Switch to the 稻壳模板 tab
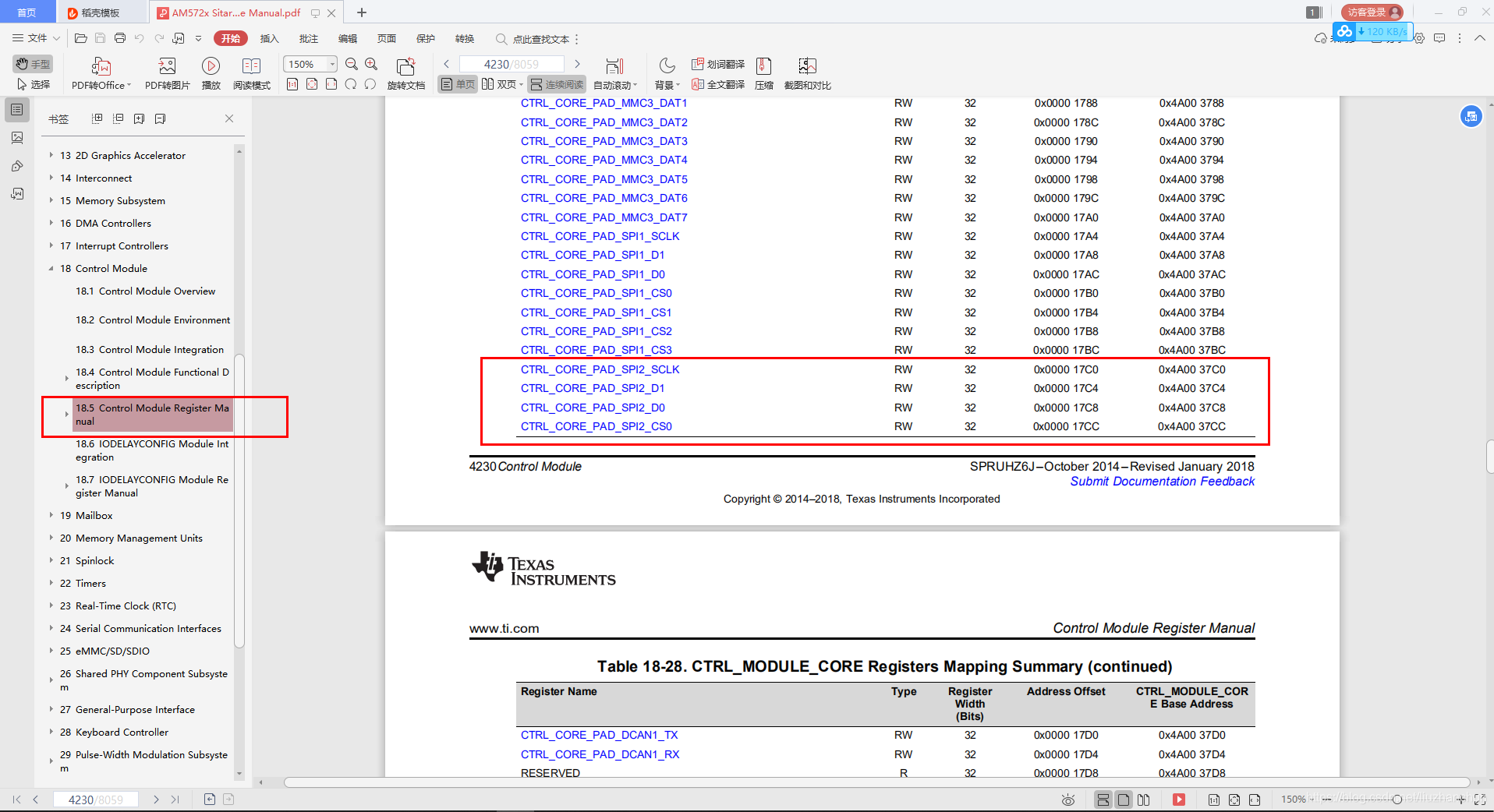 click(102, 12)
